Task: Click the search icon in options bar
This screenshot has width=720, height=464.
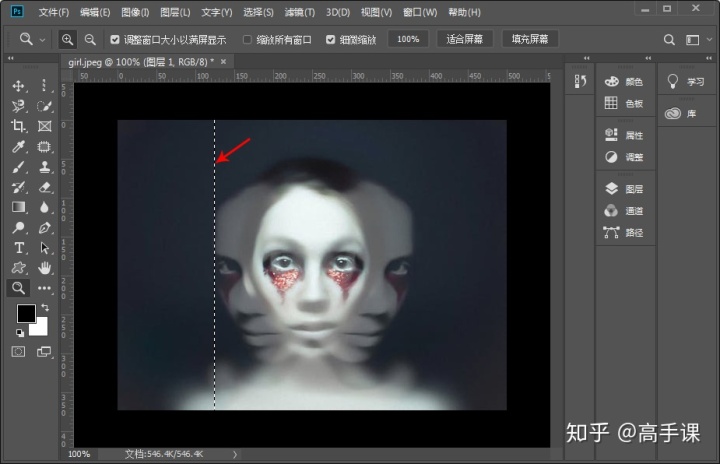Action: [669, 40]
